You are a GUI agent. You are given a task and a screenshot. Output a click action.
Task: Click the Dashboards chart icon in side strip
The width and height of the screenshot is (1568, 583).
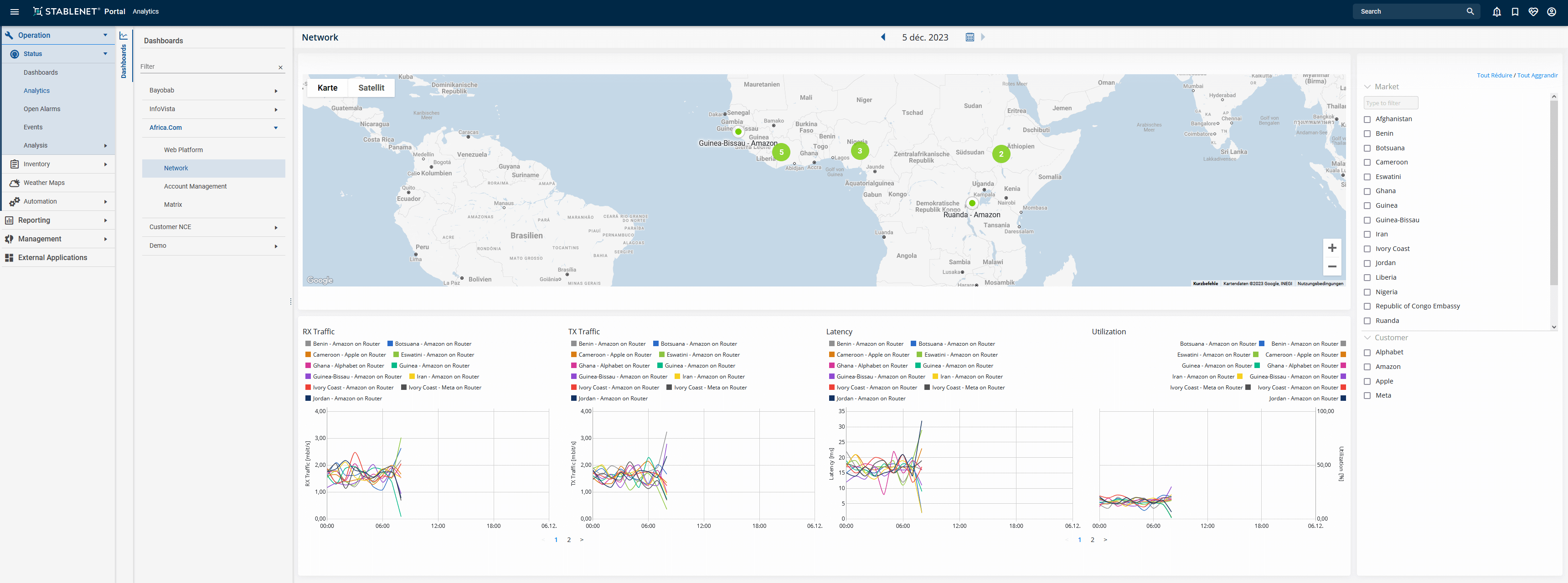pos(124,36)
